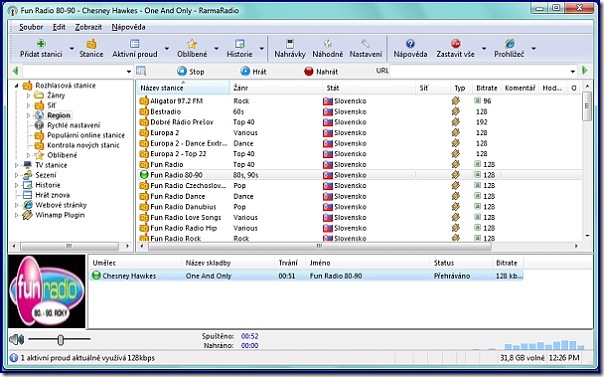Click the radio icon of Europa 2
604x377 pixels.
click(x=144, y=133)
